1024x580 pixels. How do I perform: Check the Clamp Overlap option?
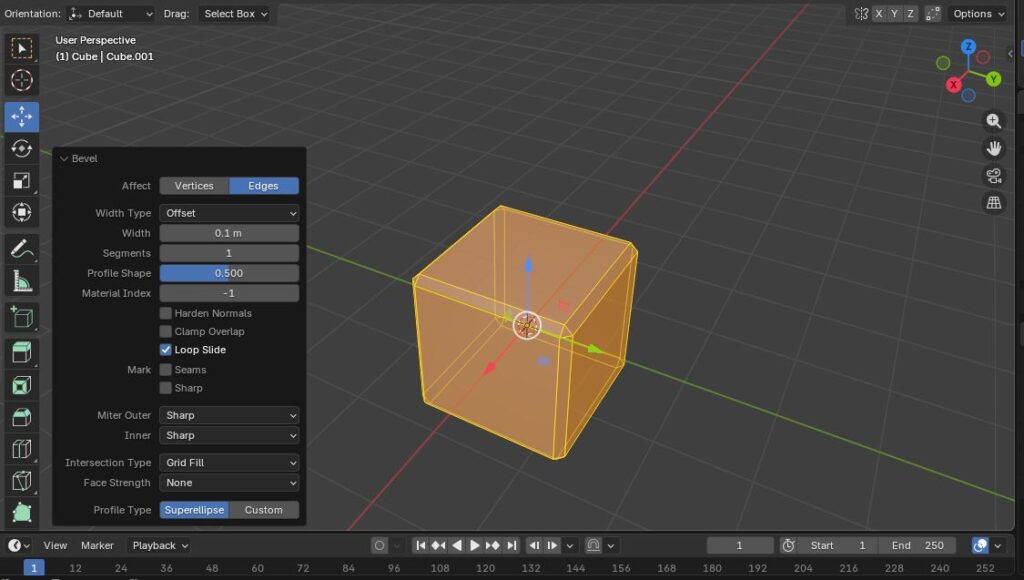pos(166,331)
